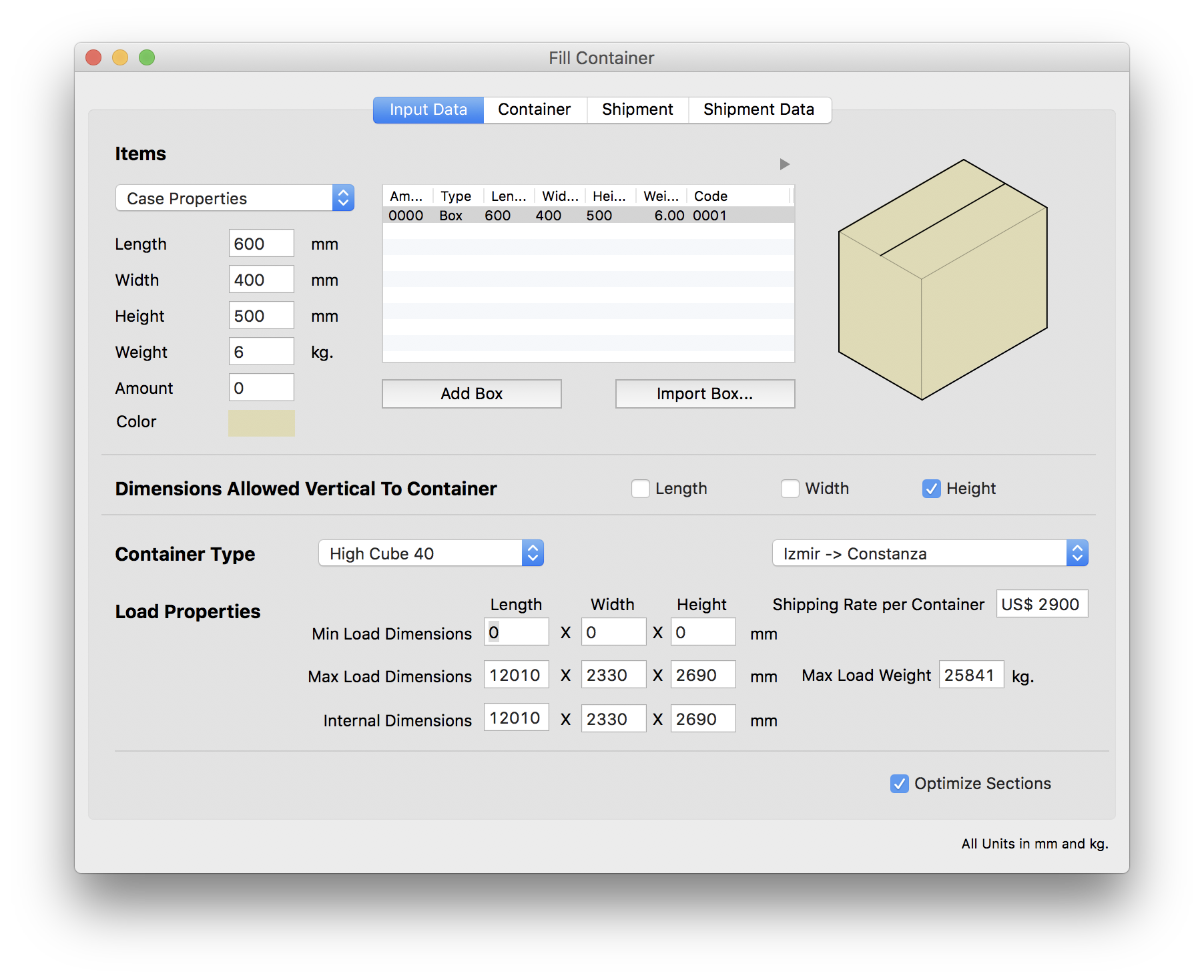
Task: Click the Weight field showing 6
Action: [x=262, y=352]
